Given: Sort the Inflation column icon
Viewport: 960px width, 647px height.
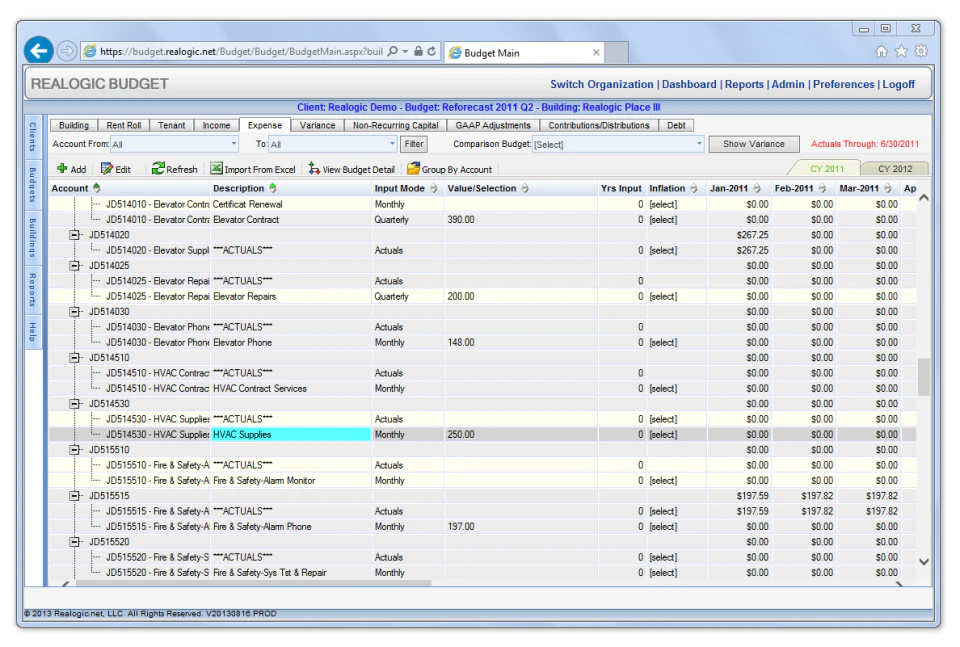Looking at the screenshot, I should [x=694, y=188].
